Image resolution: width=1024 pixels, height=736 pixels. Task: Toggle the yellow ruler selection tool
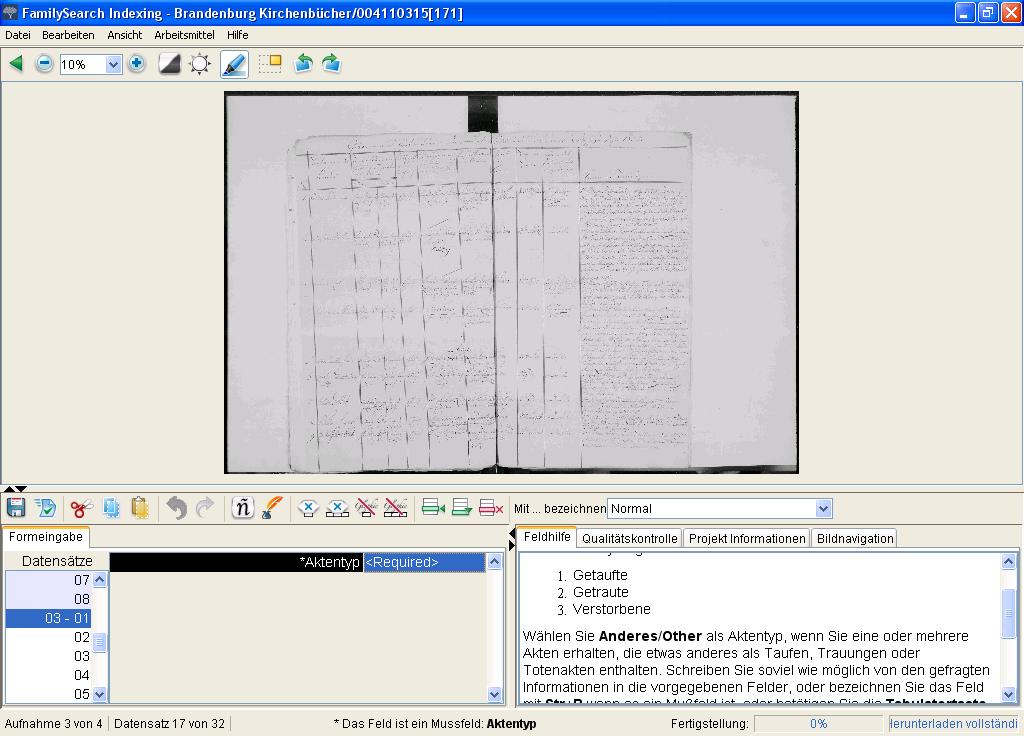pyautogui.click(x=270, y=64)
